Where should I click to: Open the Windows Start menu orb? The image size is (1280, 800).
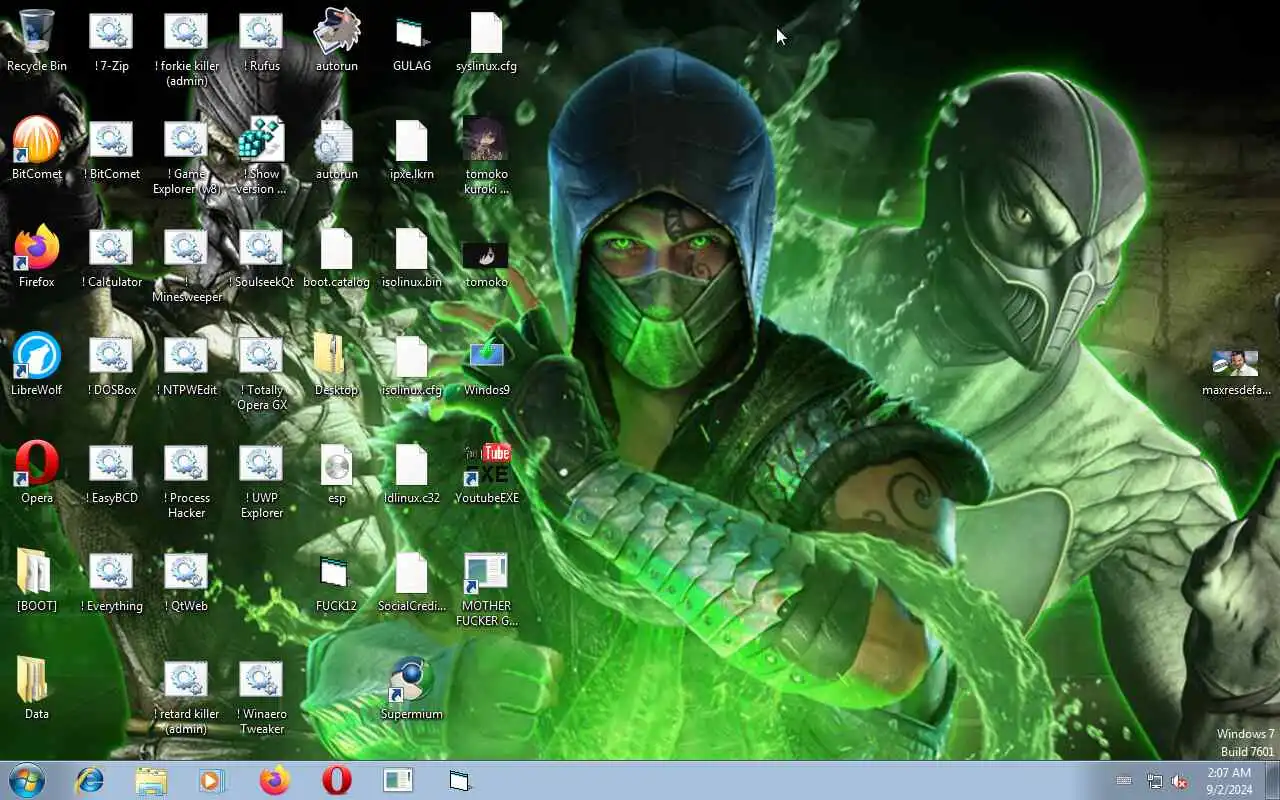coord(26,780)
